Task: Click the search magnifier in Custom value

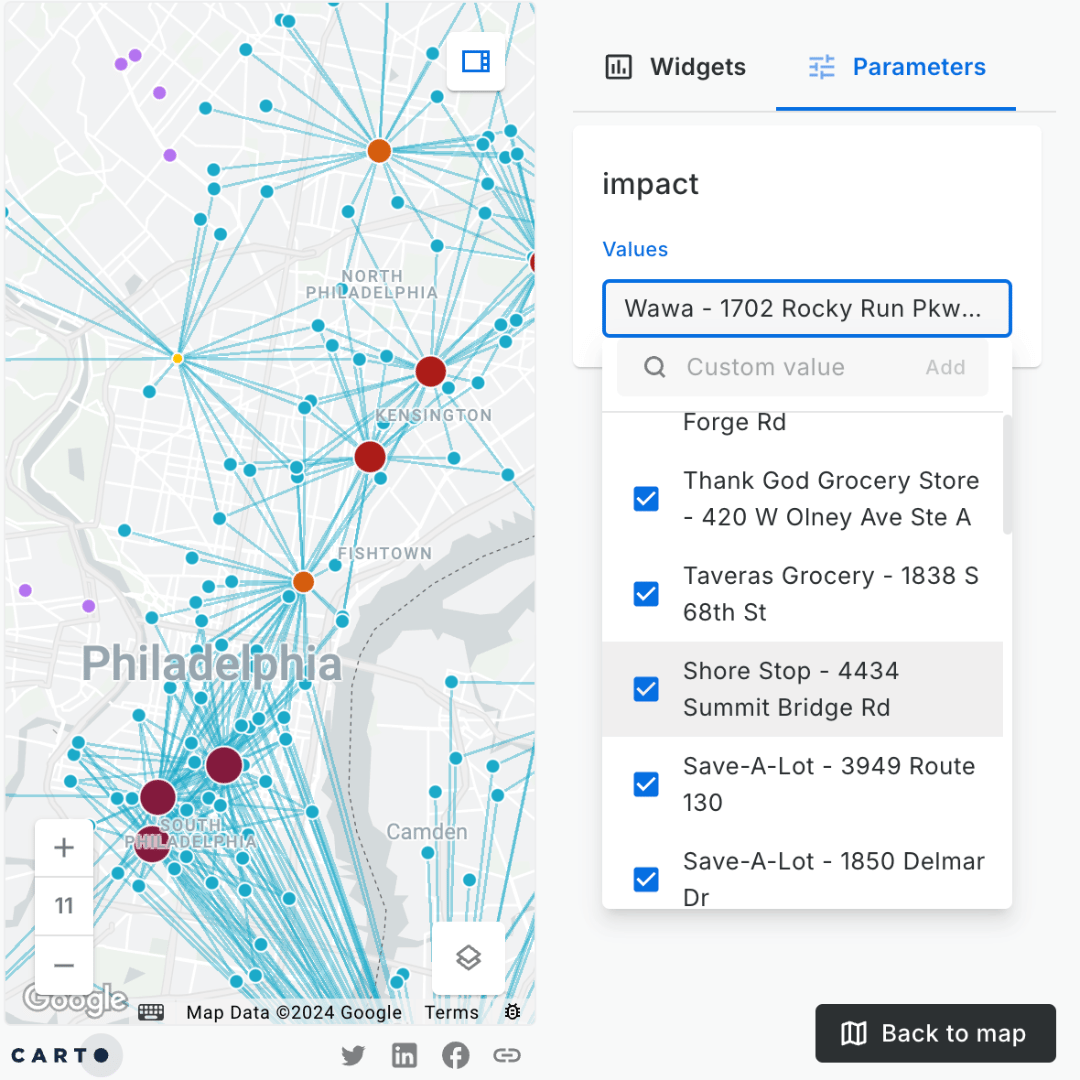Action: pyautogui.click(x=655, y=367)
